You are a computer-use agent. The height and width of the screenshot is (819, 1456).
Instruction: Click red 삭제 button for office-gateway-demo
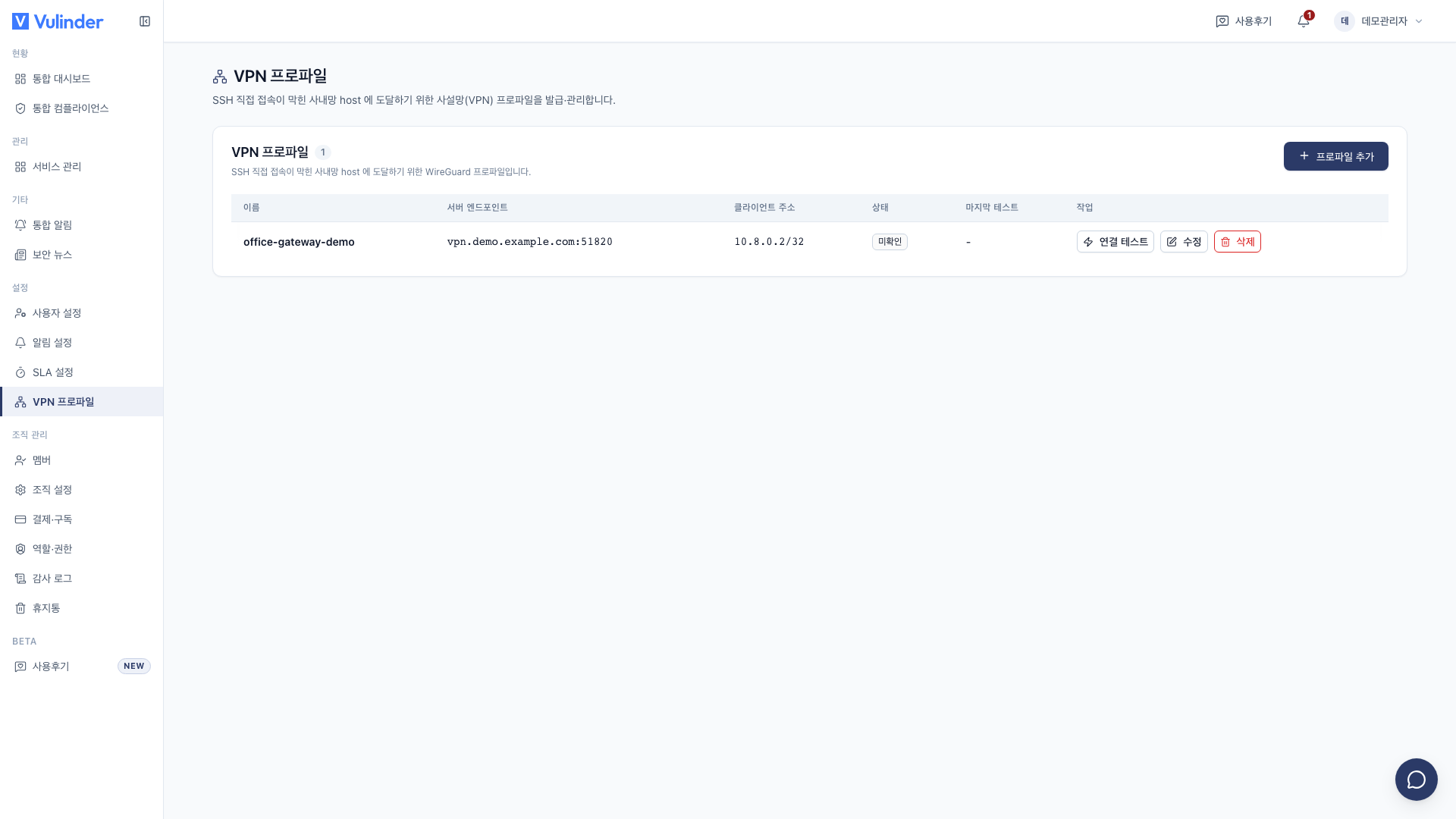1238,242
